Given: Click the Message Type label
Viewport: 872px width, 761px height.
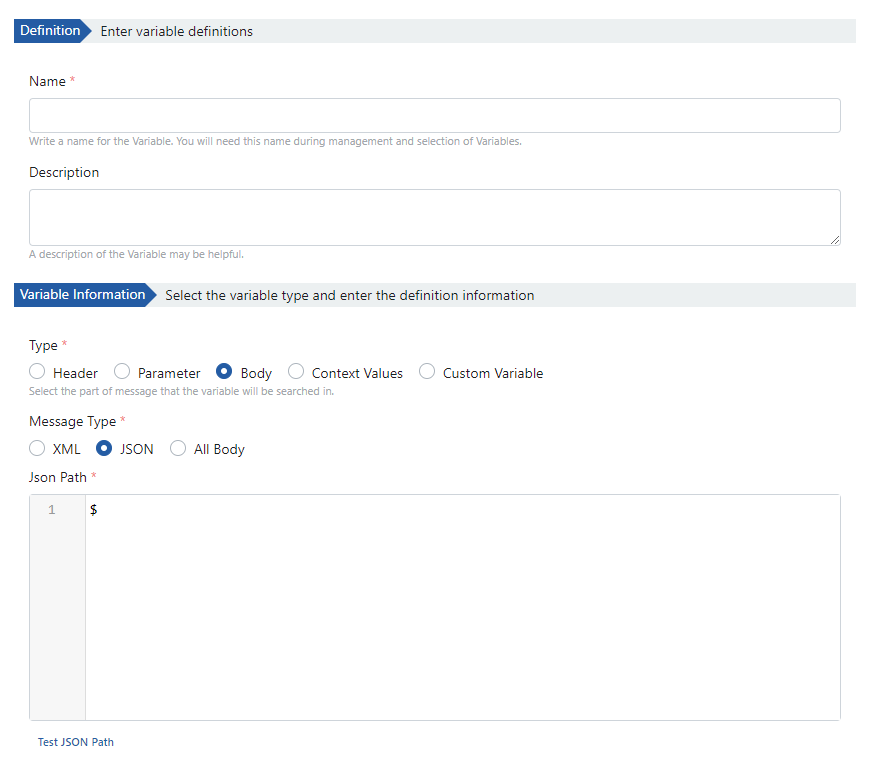Looking at the screenshot, I should pos(72,421).
